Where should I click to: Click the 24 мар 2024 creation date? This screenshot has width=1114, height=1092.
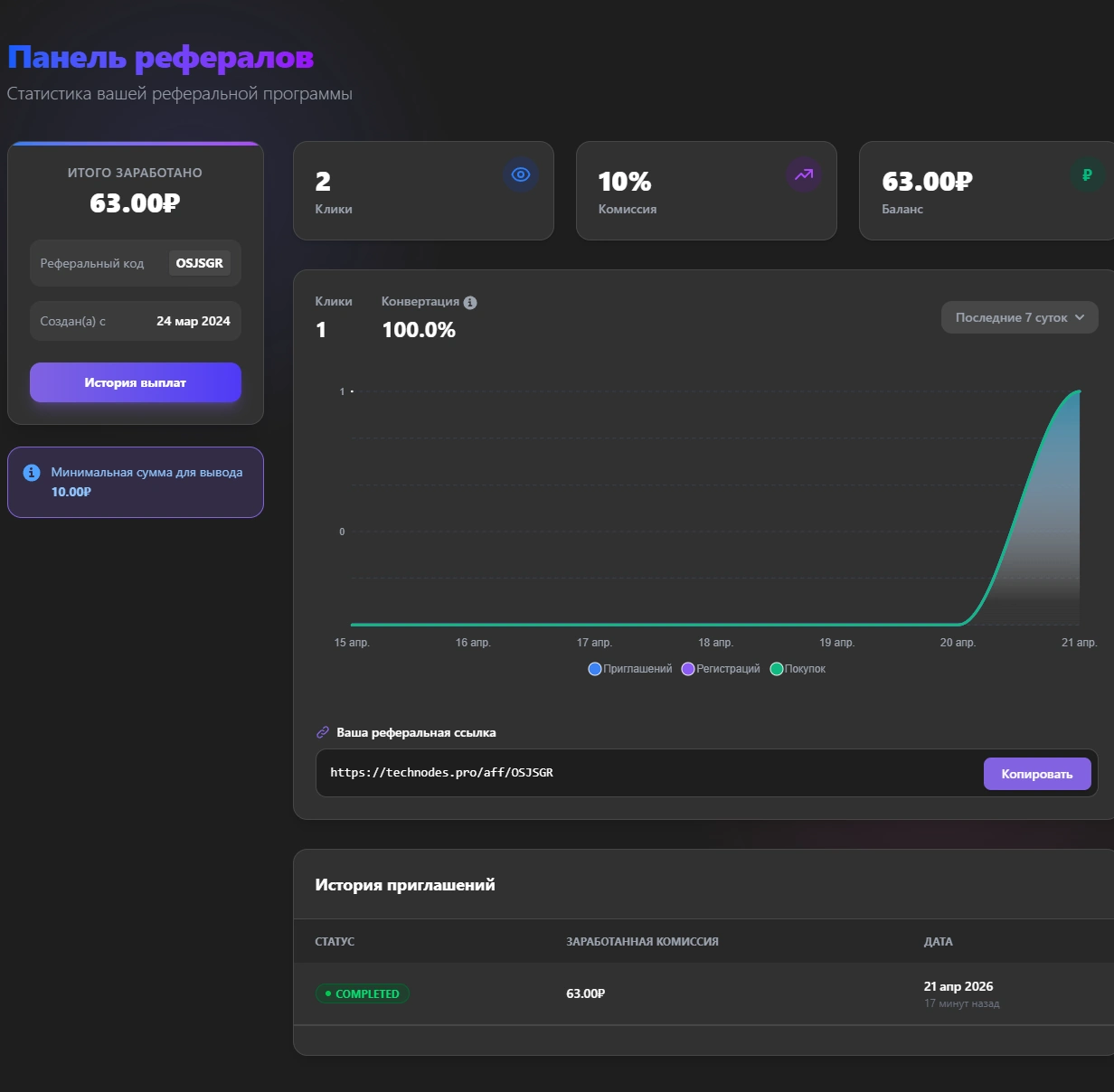click(x=194, y=321)
